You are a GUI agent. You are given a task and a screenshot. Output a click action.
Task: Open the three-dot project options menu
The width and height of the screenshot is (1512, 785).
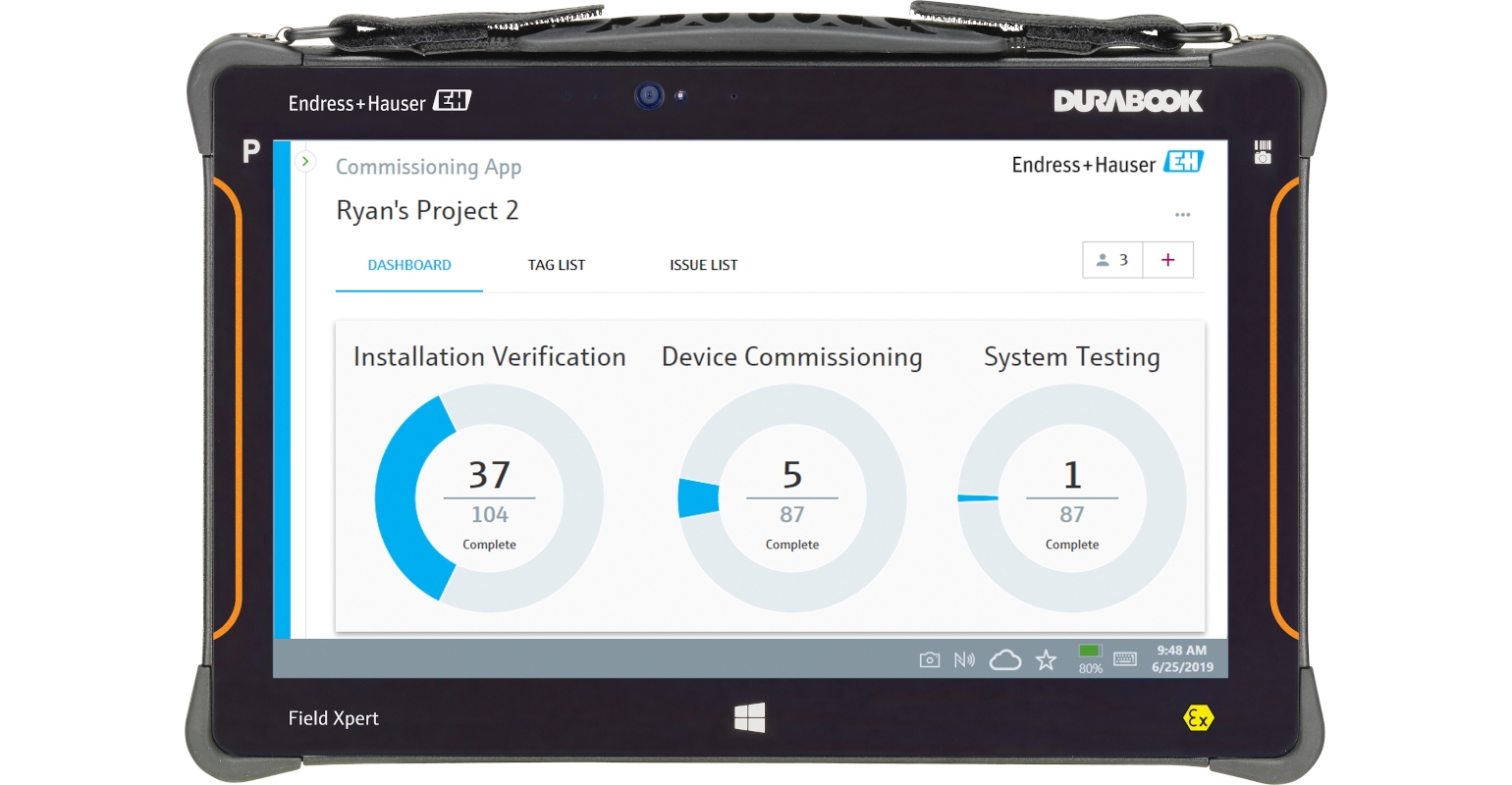(1182, 215)
